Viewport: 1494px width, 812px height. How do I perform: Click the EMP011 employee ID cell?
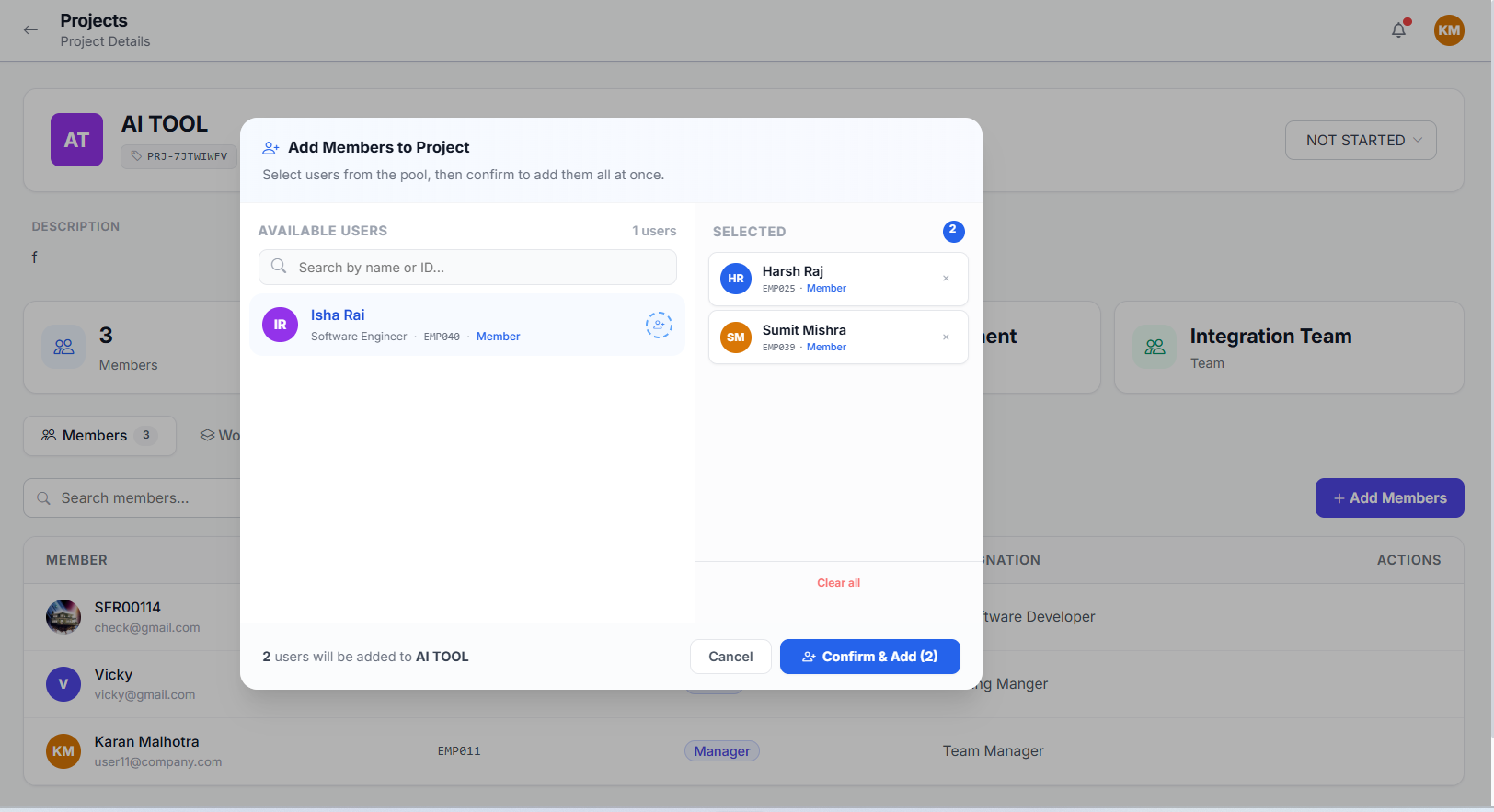point(459,751)
